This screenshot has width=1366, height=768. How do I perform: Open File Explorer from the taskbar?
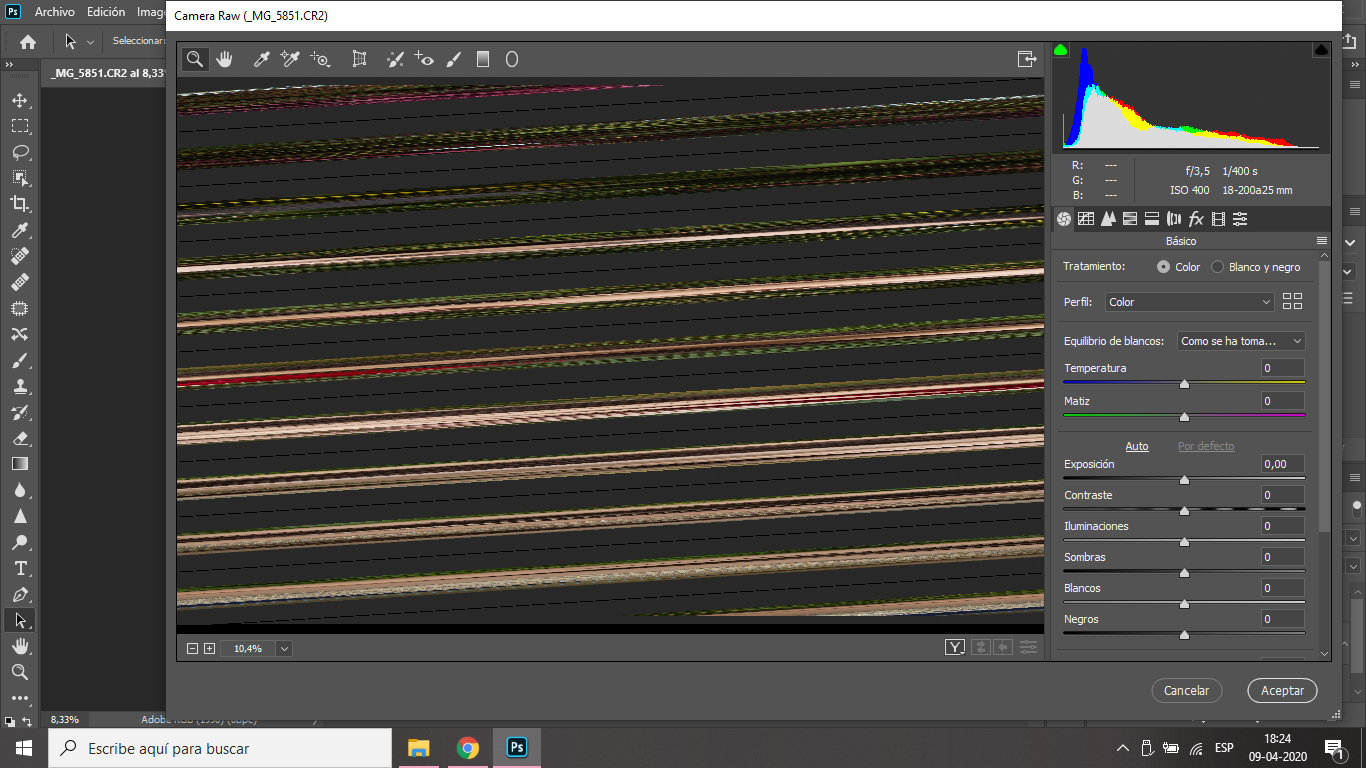coord(418,748)
